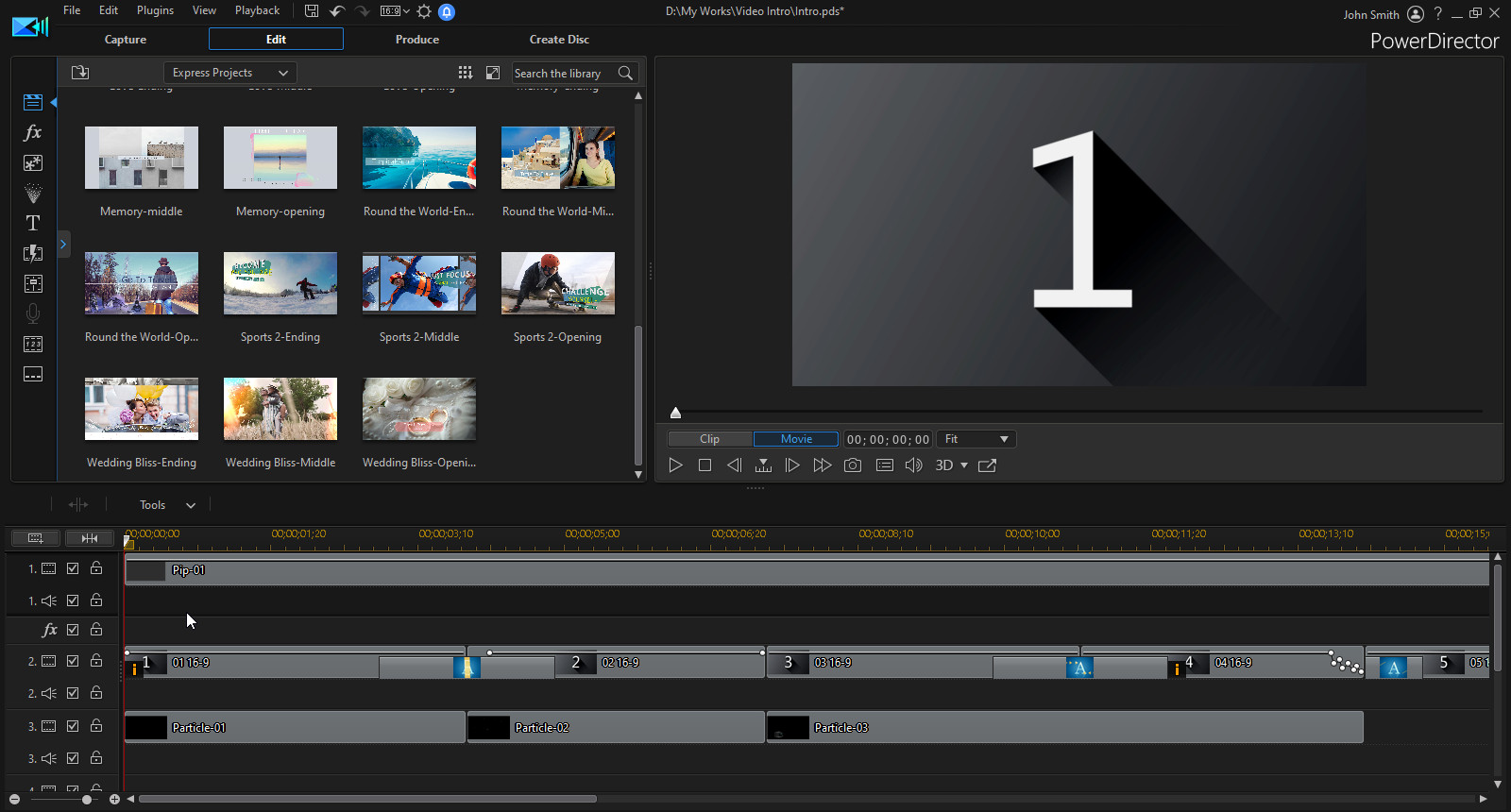Screen dimensions: 1511x812
Task: Click the library search magnifier icon
Action: coord(625,73)
